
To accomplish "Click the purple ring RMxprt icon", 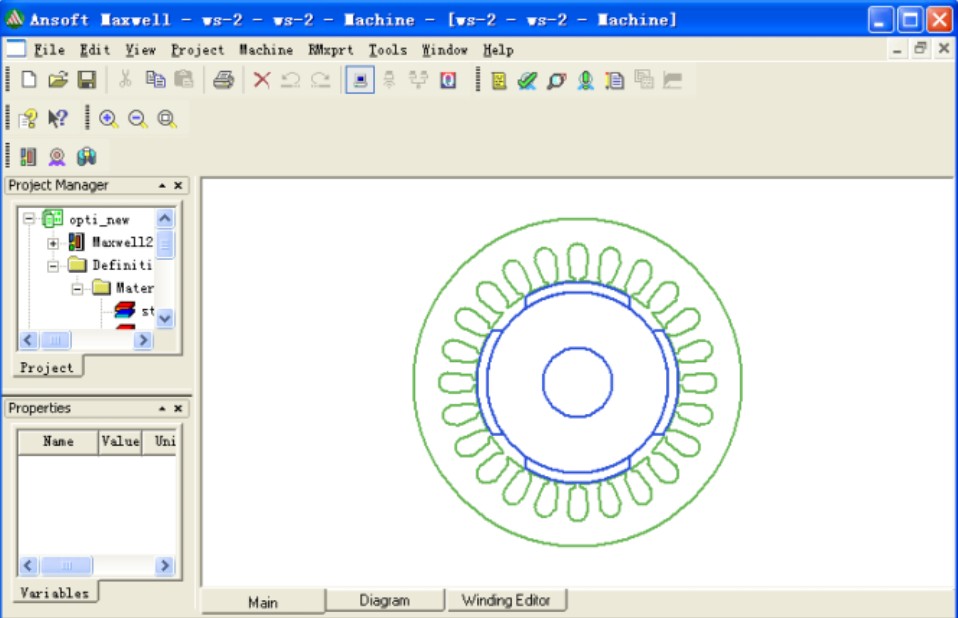I will [57, 157].
